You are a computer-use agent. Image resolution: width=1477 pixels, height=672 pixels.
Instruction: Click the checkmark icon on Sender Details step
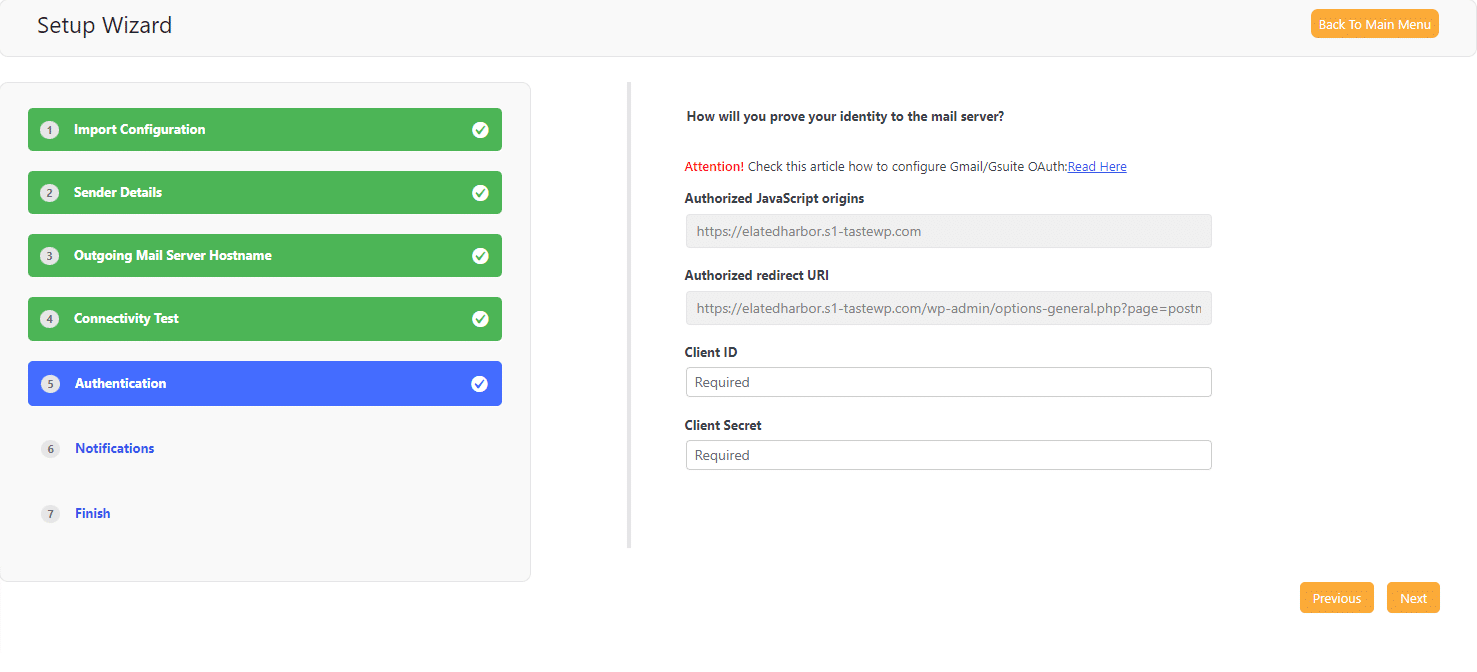click(480, 193)
